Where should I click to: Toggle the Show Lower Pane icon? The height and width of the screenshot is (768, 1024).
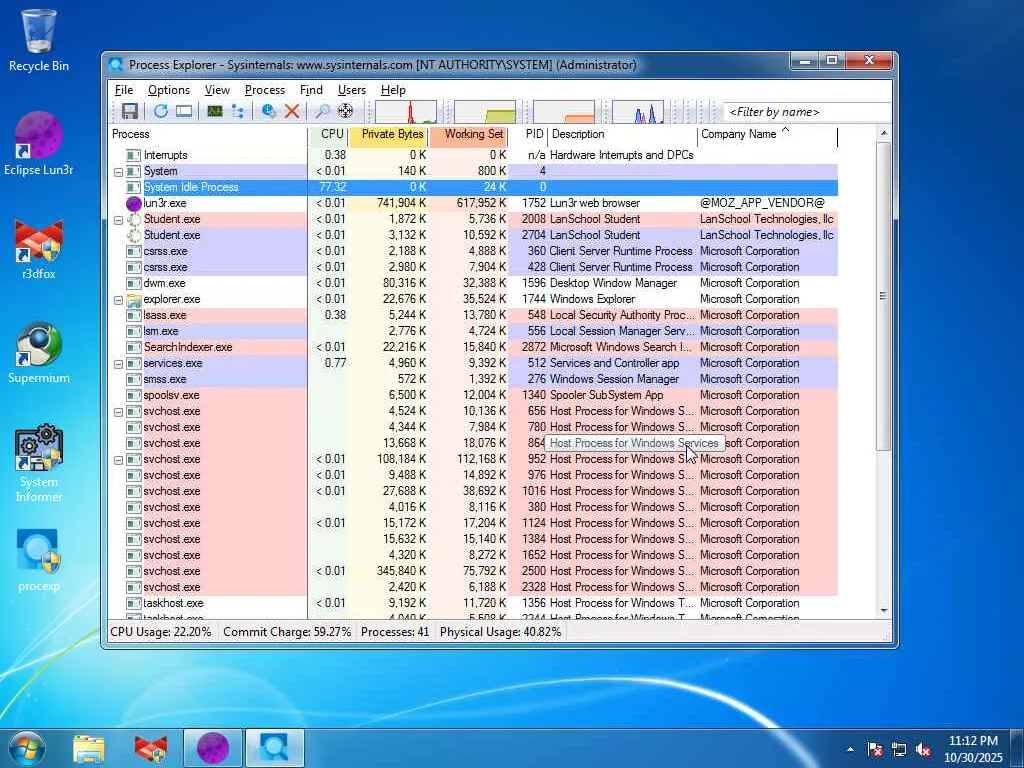point(184,111)
